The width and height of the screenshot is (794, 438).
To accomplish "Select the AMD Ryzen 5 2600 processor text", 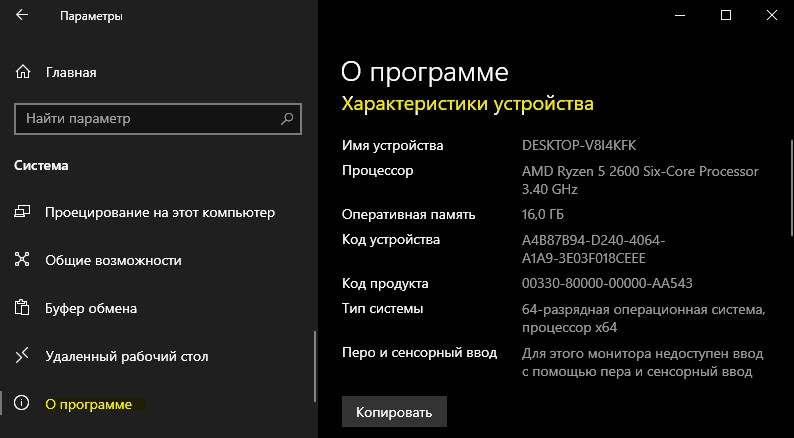I will (640, 180).
